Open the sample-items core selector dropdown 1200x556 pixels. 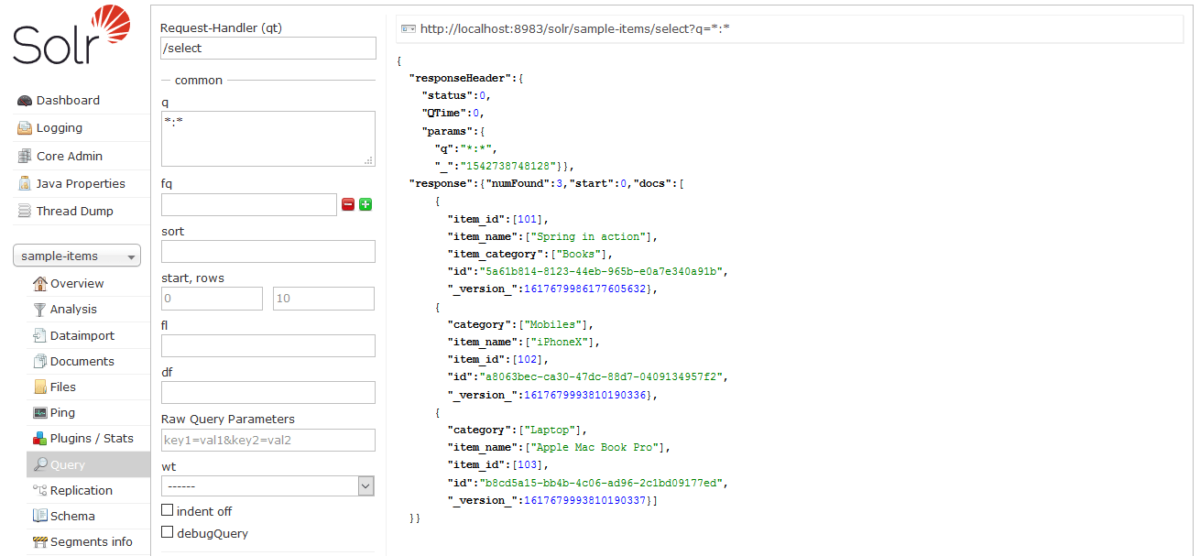(77, 257)
